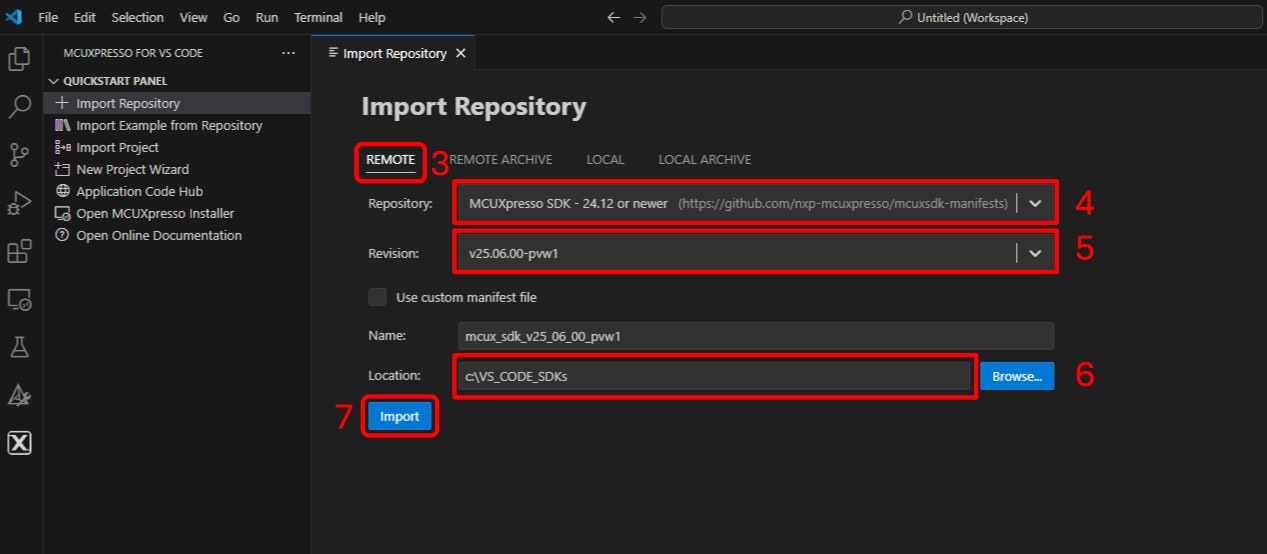Open the Testing flask icon

pos(19,347)
